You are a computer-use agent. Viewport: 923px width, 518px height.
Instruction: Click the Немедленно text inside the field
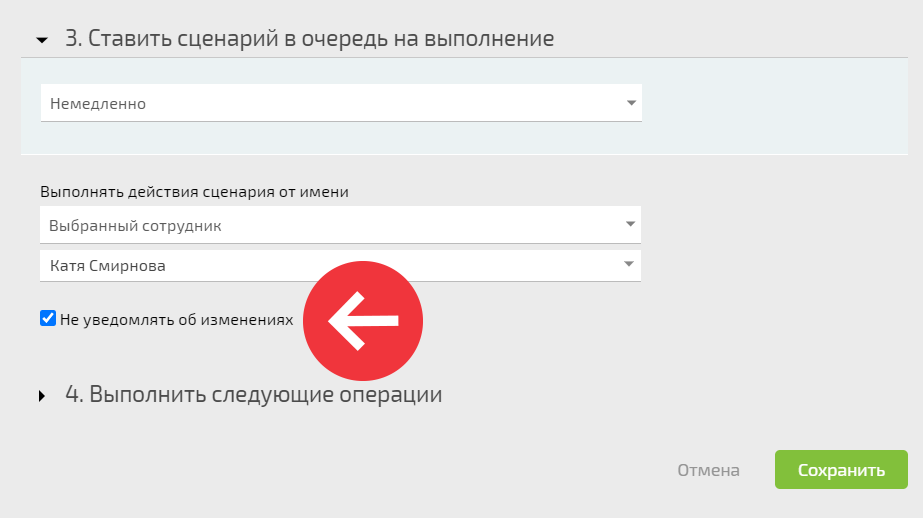98,104
